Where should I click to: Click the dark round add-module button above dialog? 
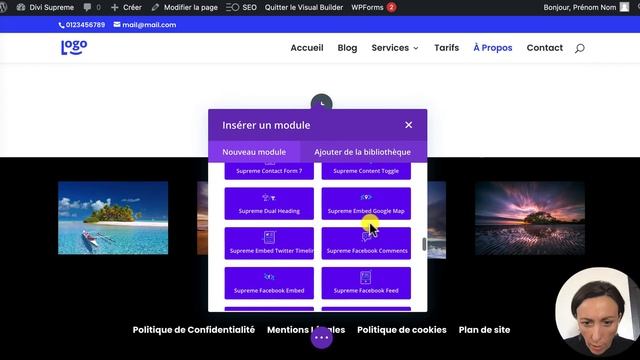tap(322, 102)
